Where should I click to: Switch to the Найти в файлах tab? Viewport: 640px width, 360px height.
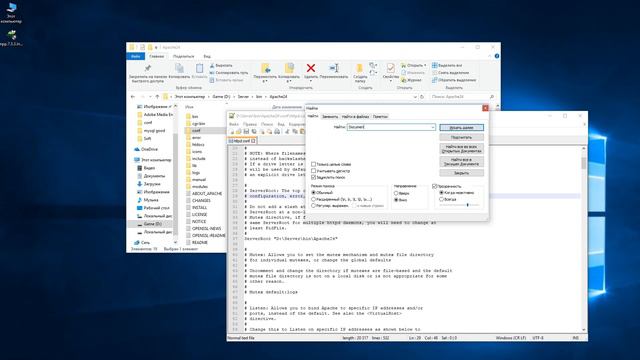pos(355,117)
